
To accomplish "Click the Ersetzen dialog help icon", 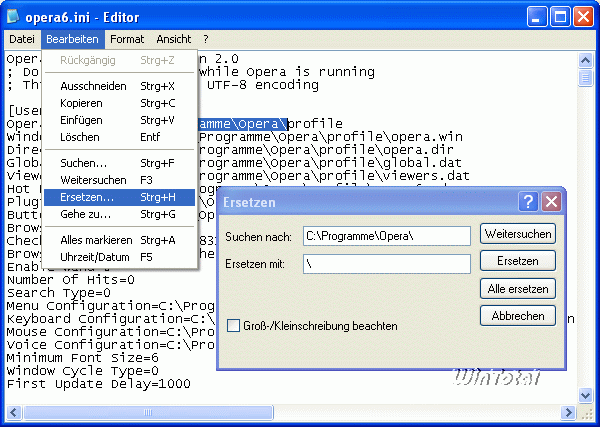I will [528, 202].
